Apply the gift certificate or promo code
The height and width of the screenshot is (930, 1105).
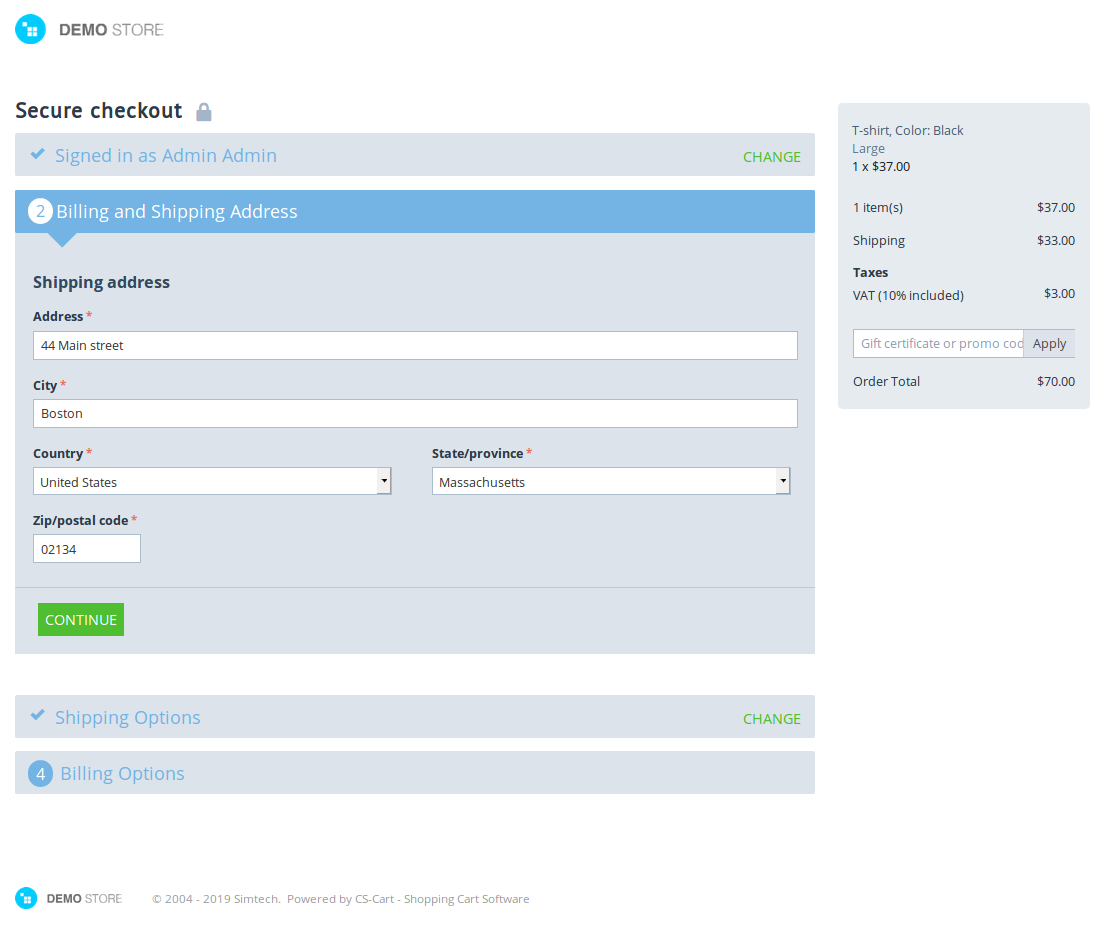coord(1049,343)
